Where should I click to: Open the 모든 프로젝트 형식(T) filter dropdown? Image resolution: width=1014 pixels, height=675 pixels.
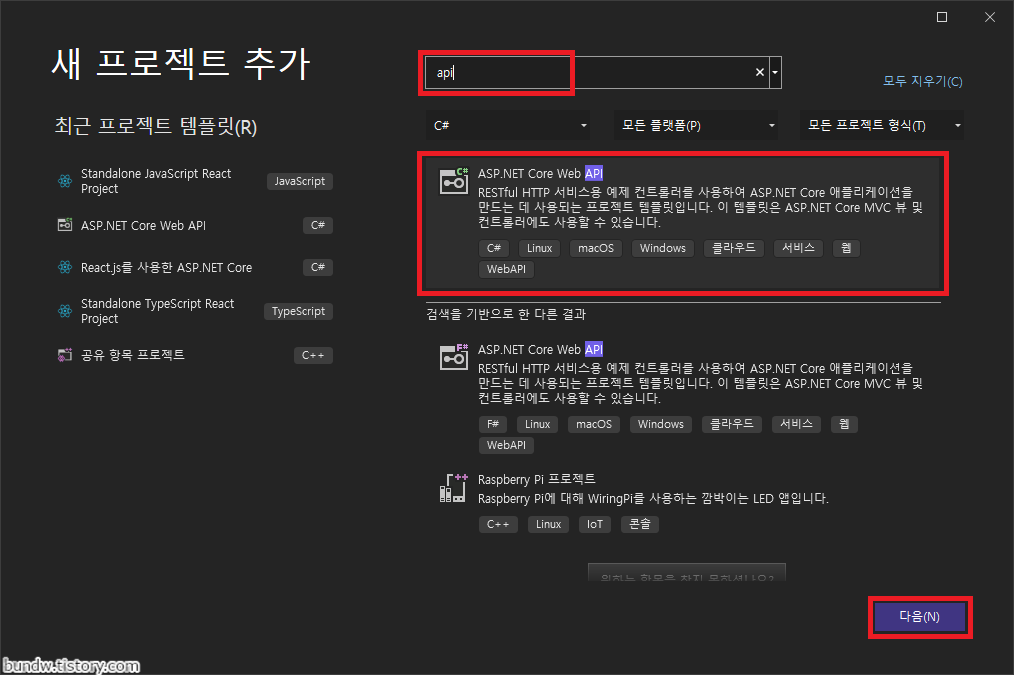[882, 125]
